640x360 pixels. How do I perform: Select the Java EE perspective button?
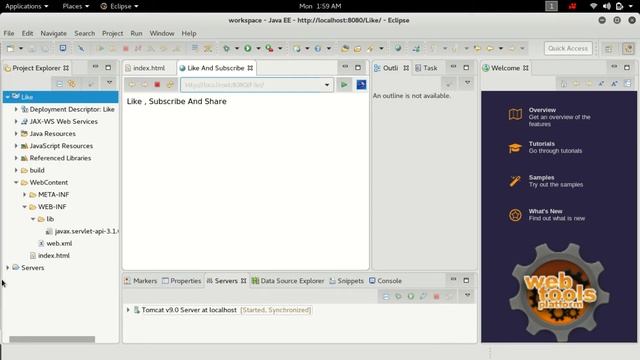(x=628, y=49)
